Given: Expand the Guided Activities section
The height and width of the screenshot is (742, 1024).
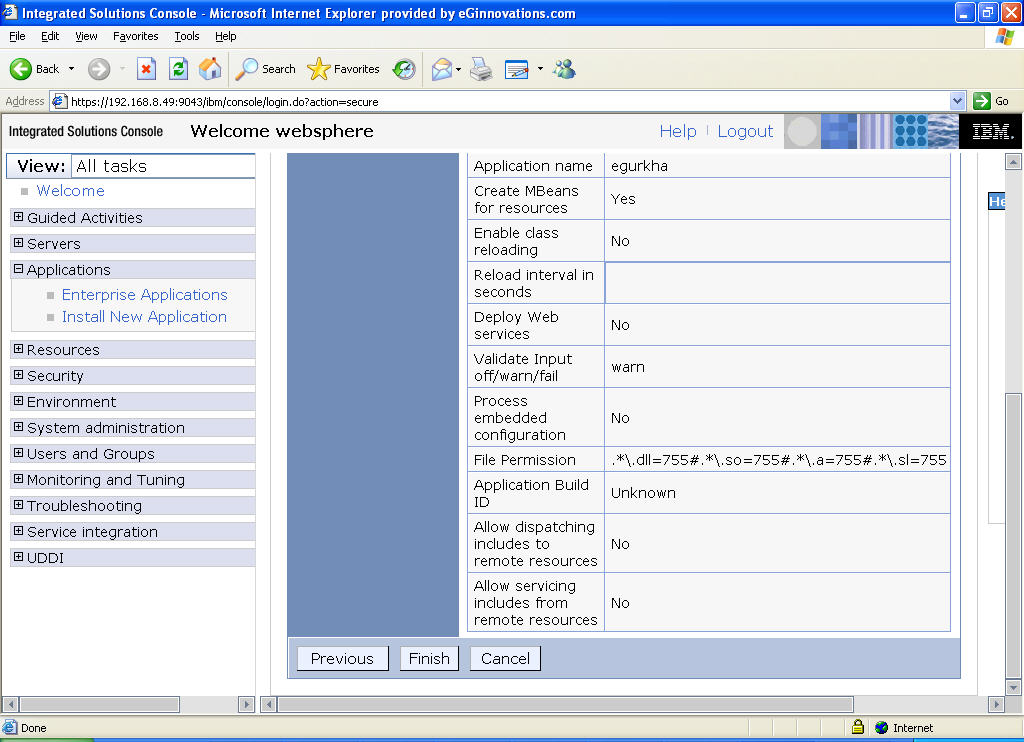Looking at the screenshot, I should (x=18, y=217).
